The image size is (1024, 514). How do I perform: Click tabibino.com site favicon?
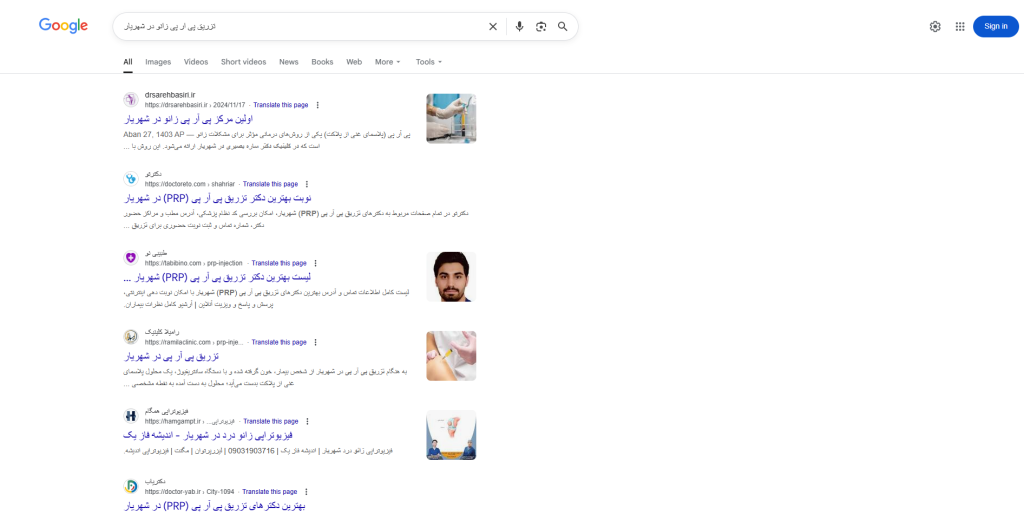(131, 258)
